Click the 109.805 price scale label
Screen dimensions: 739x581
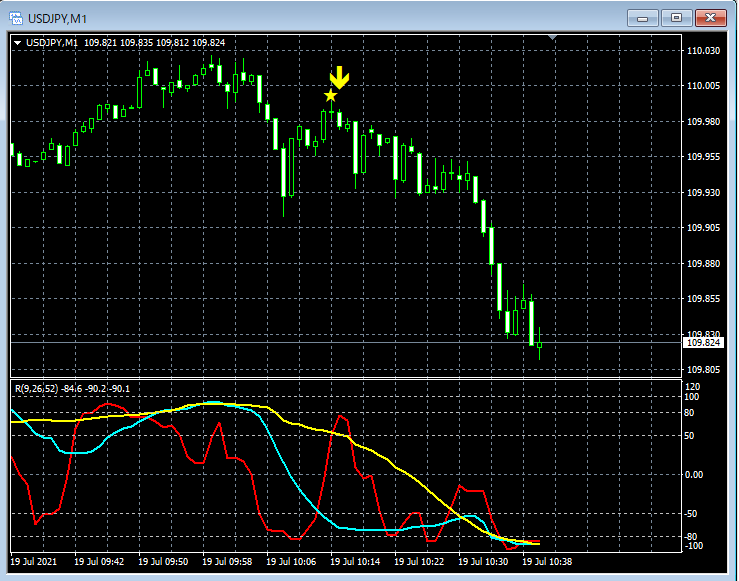[x=703, y=369]
